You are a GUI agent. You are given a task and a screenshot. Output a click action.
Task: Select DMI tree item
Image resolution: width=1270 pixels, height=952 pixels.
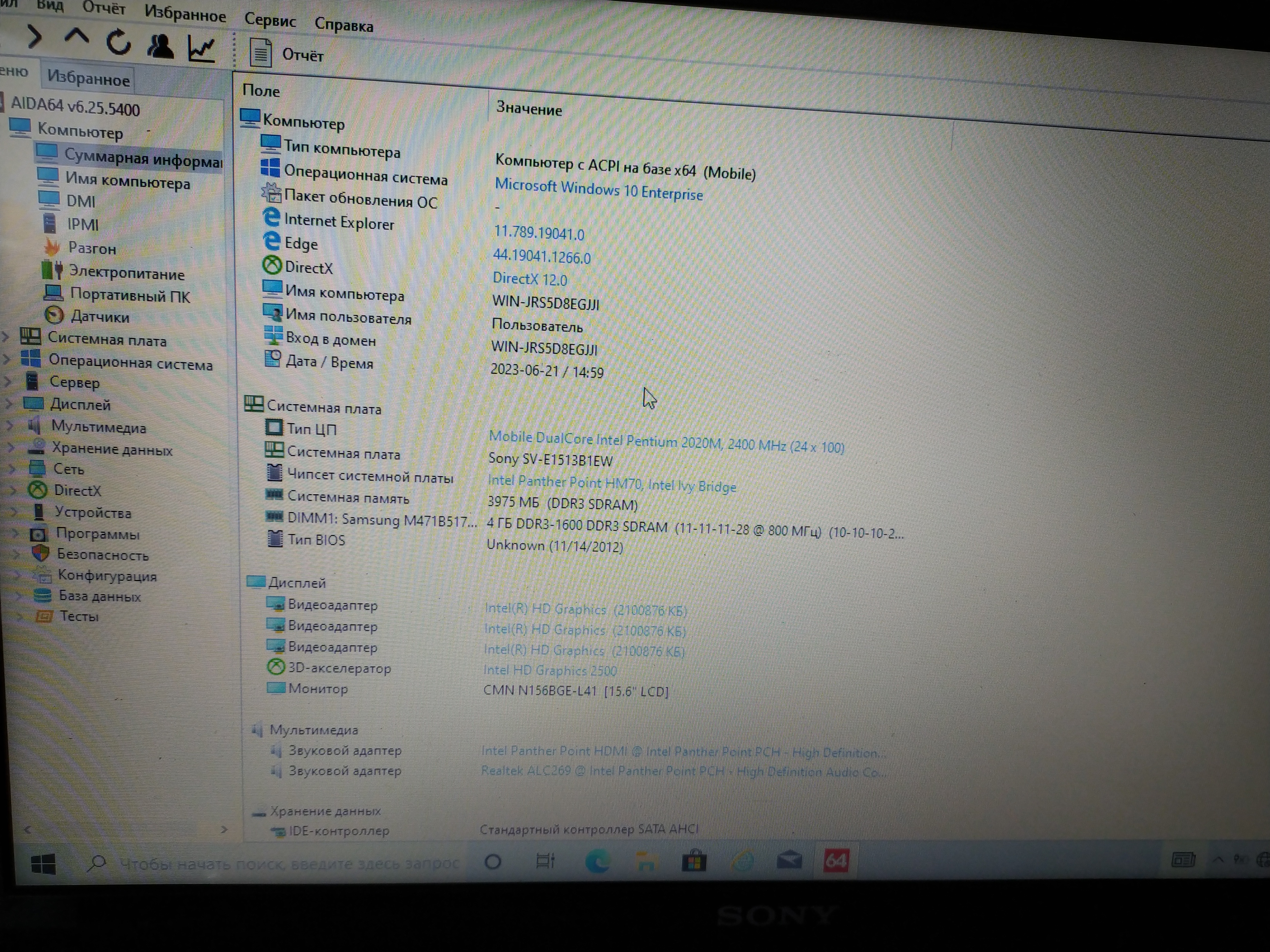(x=81, y=201)
